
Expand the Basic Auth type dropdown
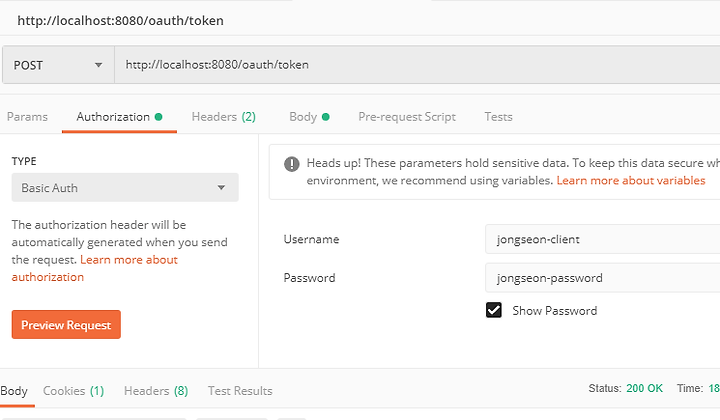tap(125, 187)
